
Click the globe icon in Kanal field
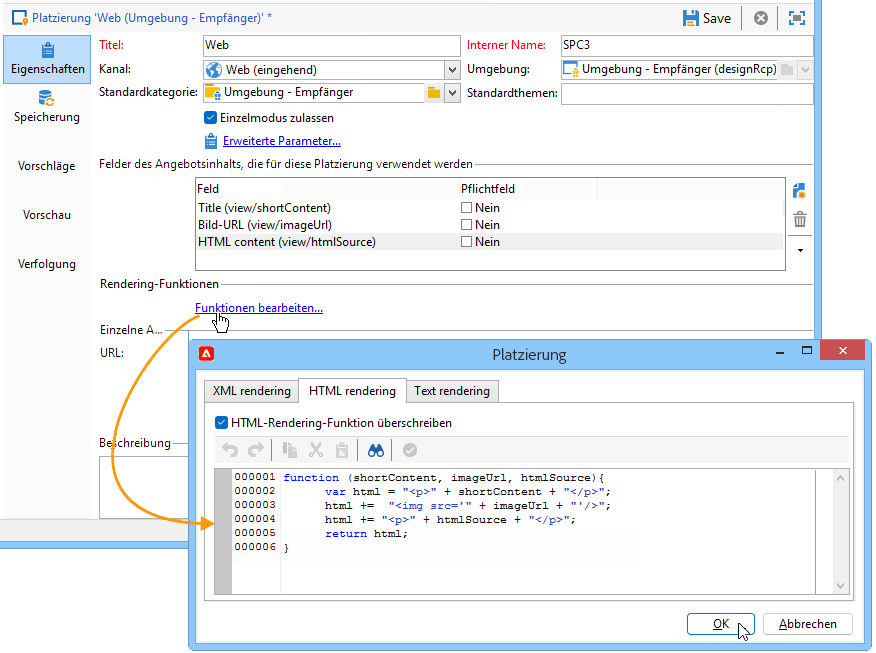(x=213, y=70)
